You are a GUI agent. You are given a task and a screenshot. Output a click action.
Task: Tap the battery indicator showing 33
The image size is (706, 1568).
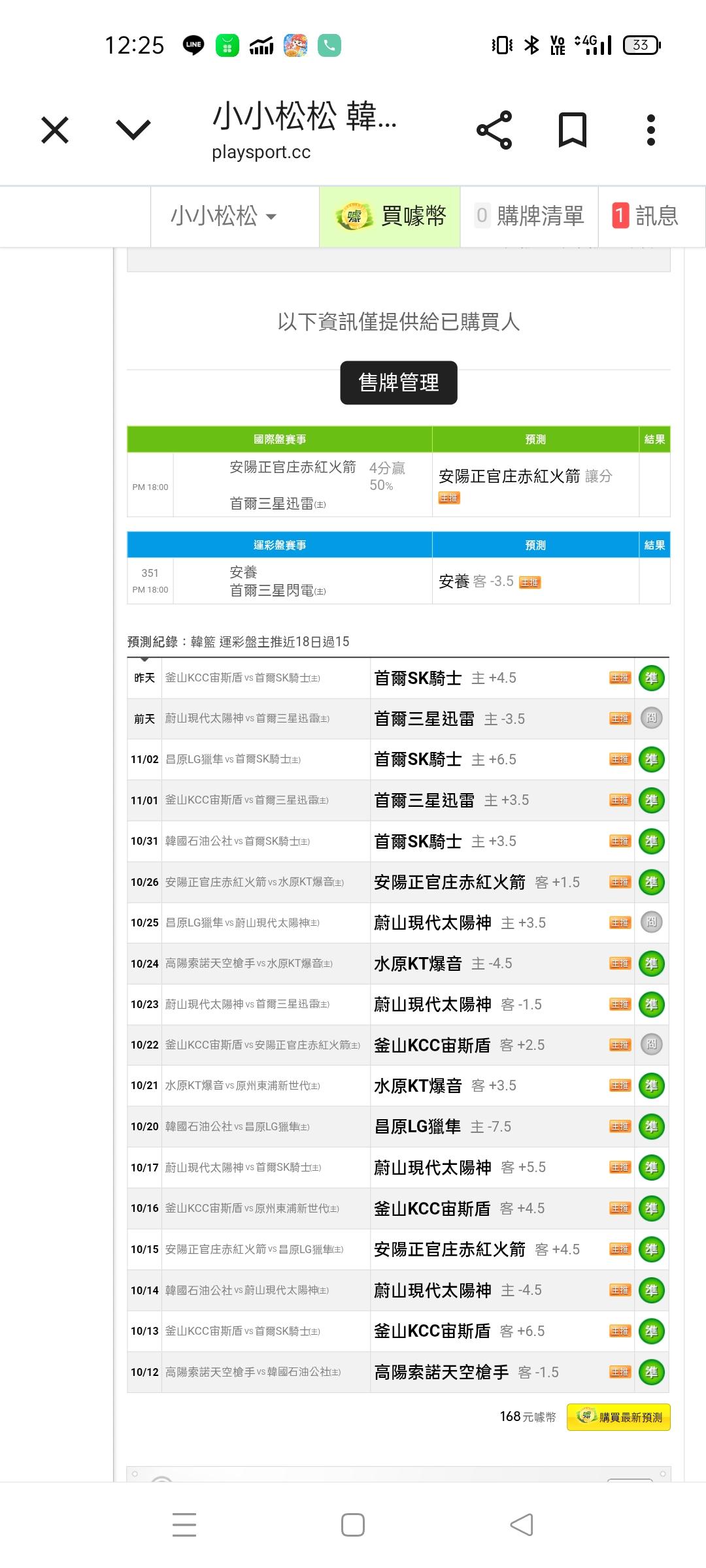[x=642, y=45]
